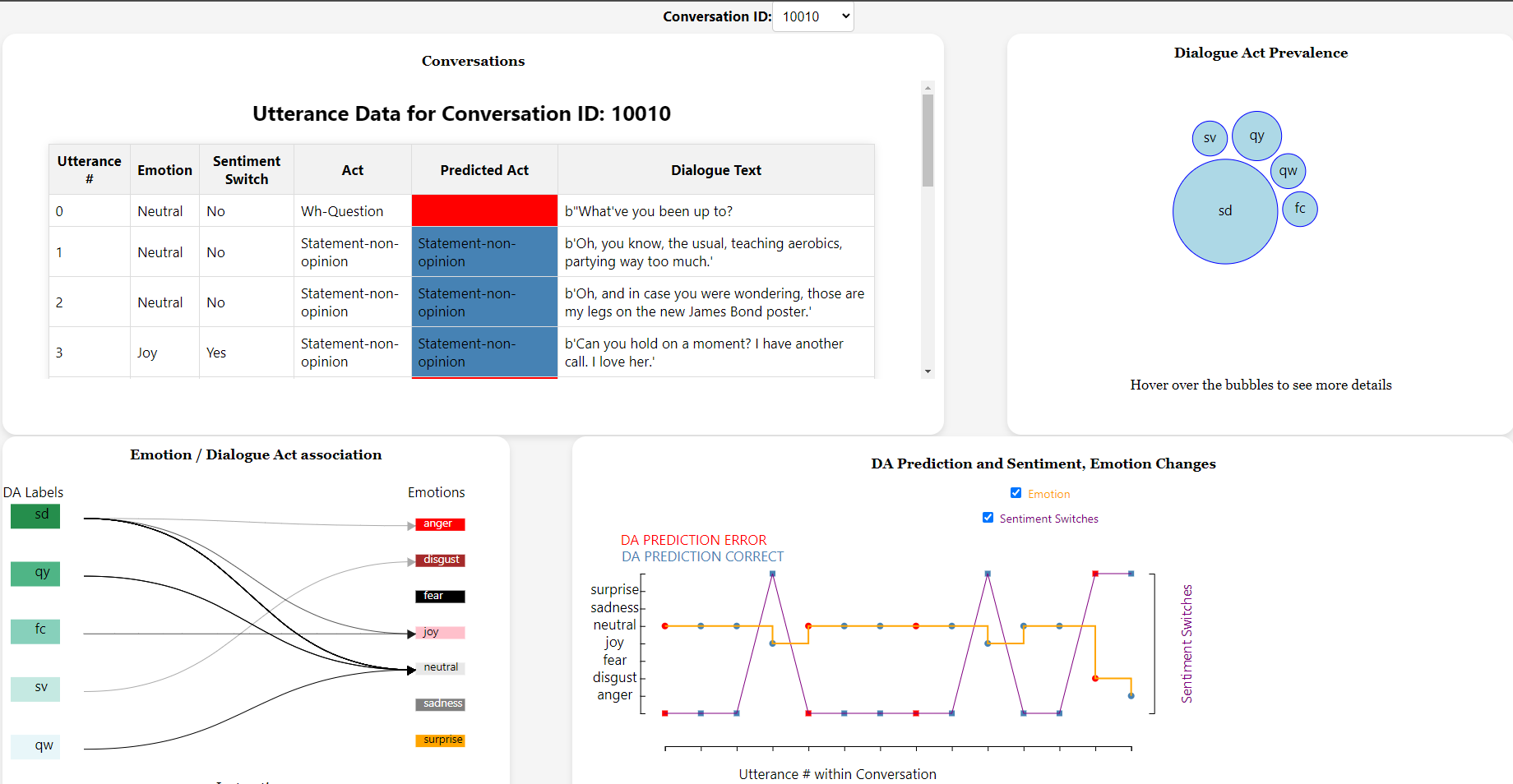This screenshot has width=1513, height=784.
Task: Click the disgust emotion label
Action: [440, 560]
